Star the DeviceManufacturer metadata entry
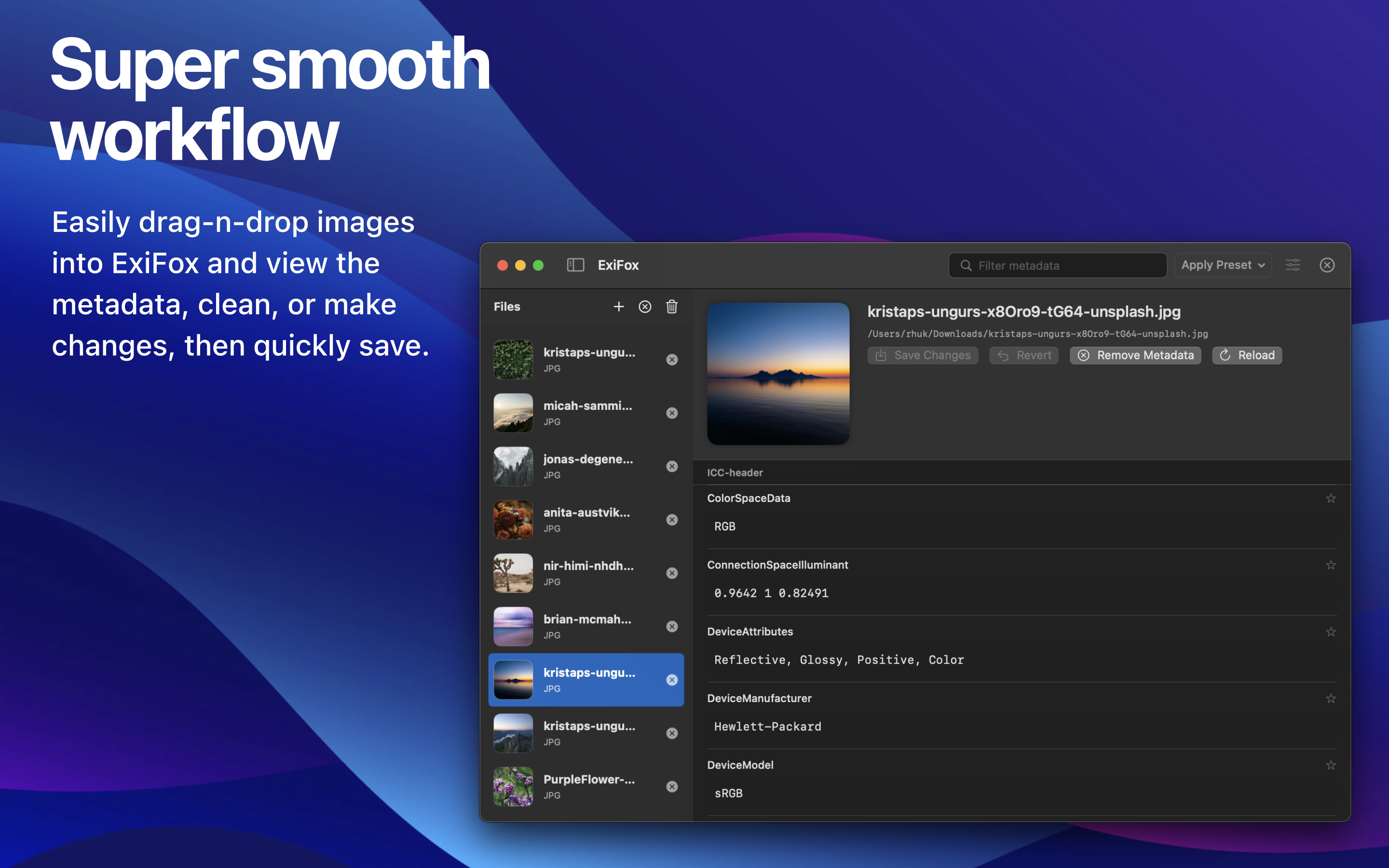The image size is (1389, 868). pos(1331,698)
